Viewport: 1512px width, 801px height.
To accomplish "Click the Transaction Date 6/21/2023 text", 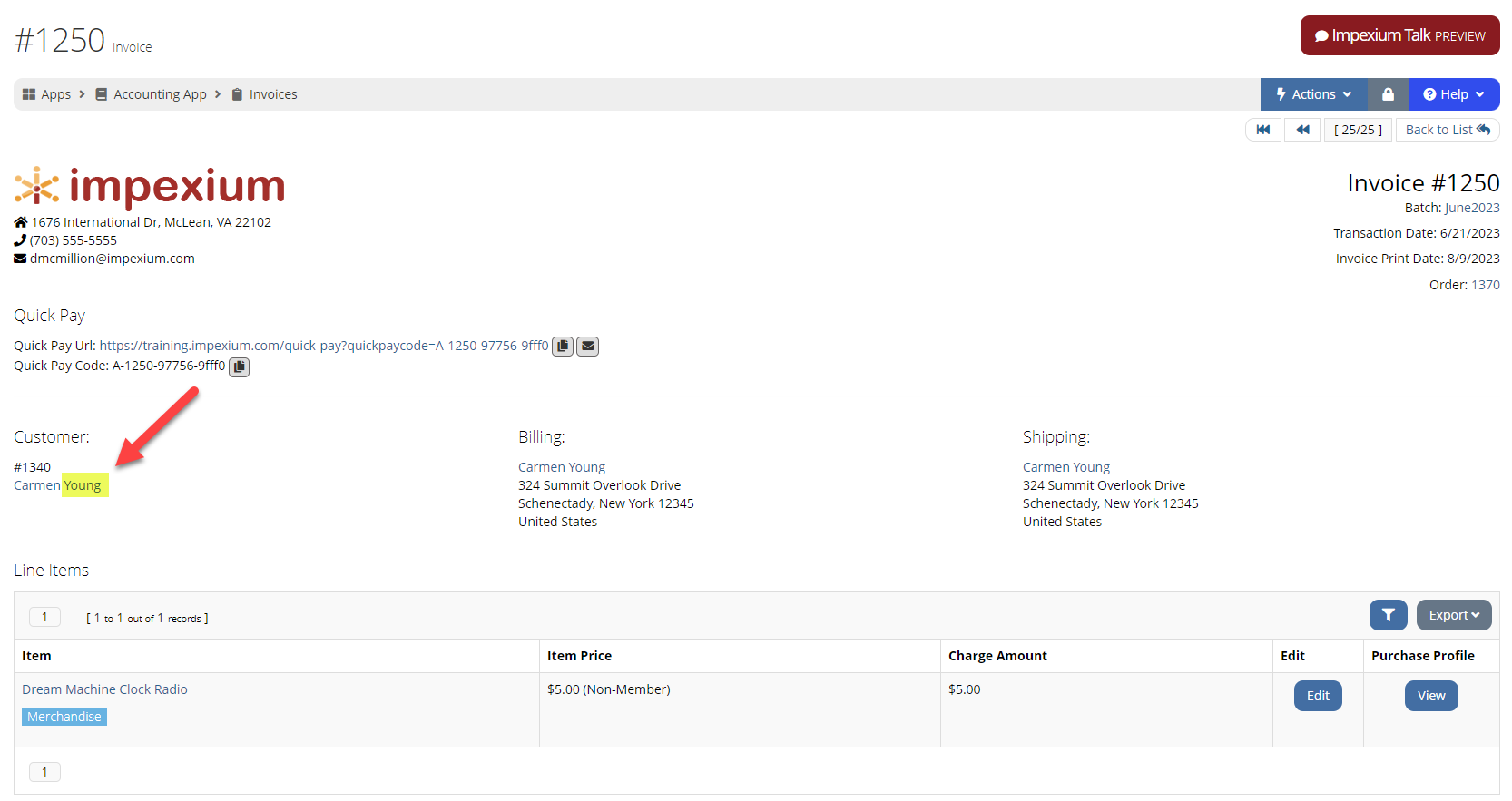I will pyautogui.click(x=1416, y=233).
